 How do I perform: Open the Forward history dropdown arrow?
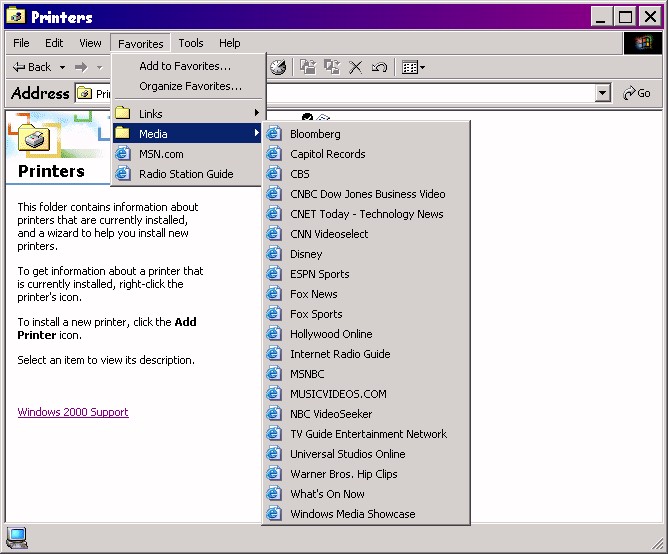[100, 67]
